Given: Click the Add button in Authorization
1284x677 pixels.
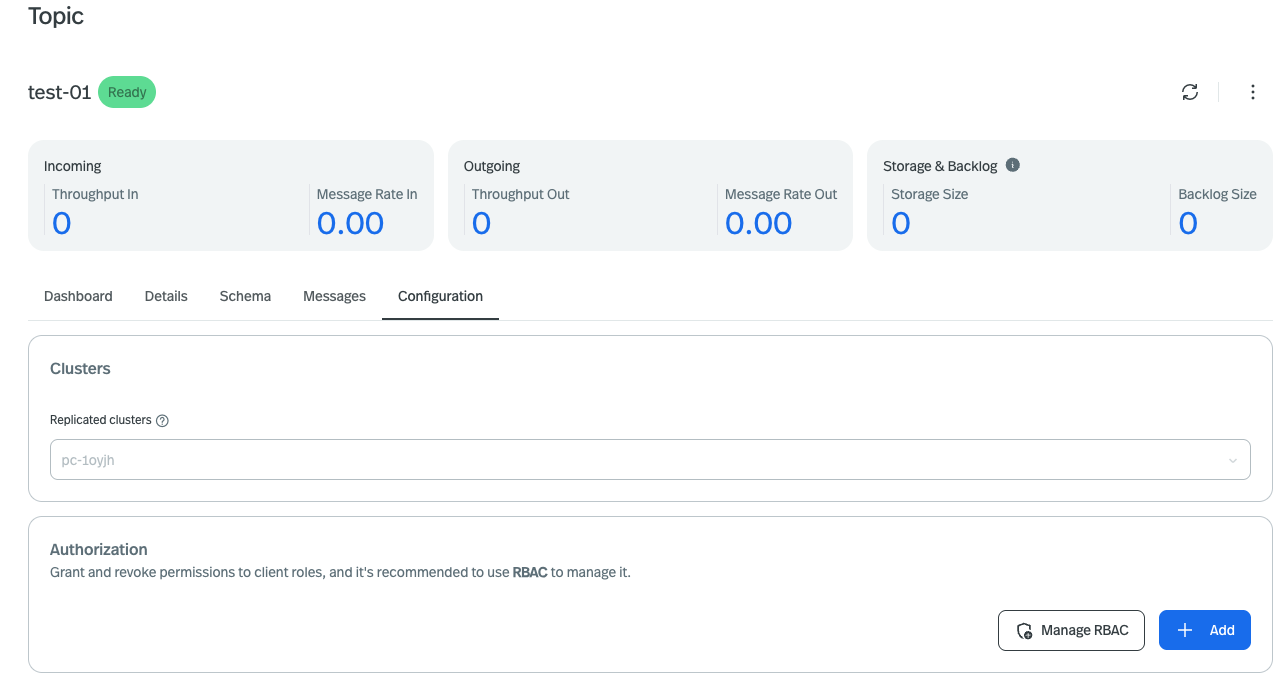Looking at the screenshot, I should tap(1204, 630).
